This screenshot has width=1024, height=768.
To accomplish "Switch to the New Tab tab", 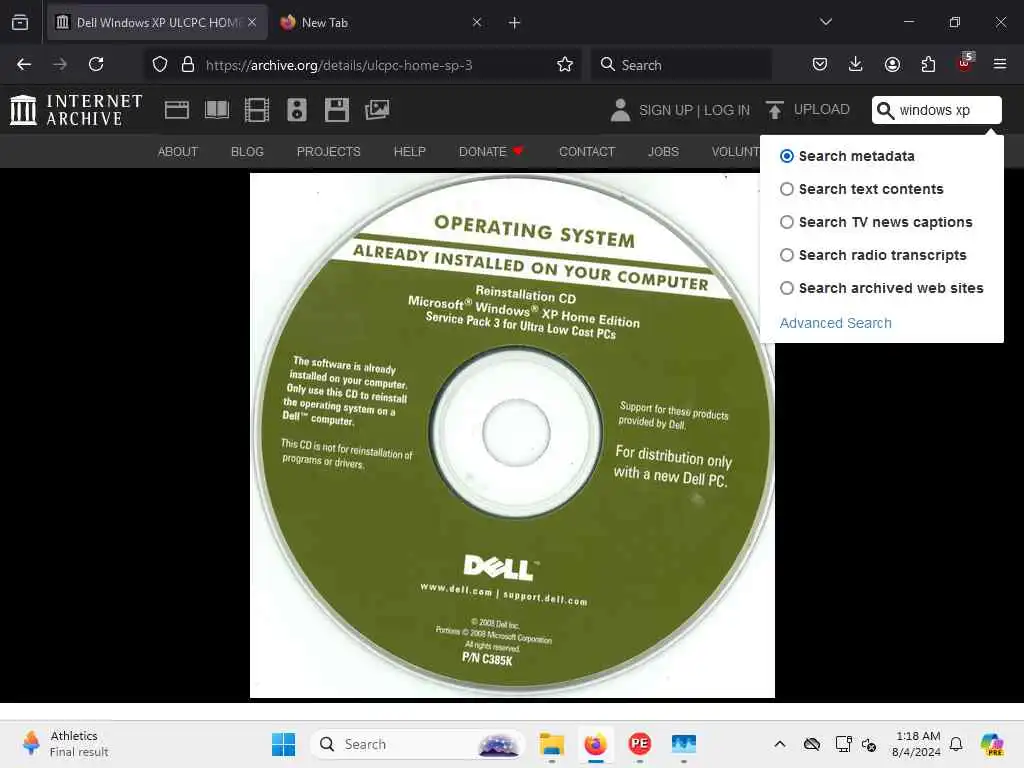I will pyautogui.click(x=382, y=22).
